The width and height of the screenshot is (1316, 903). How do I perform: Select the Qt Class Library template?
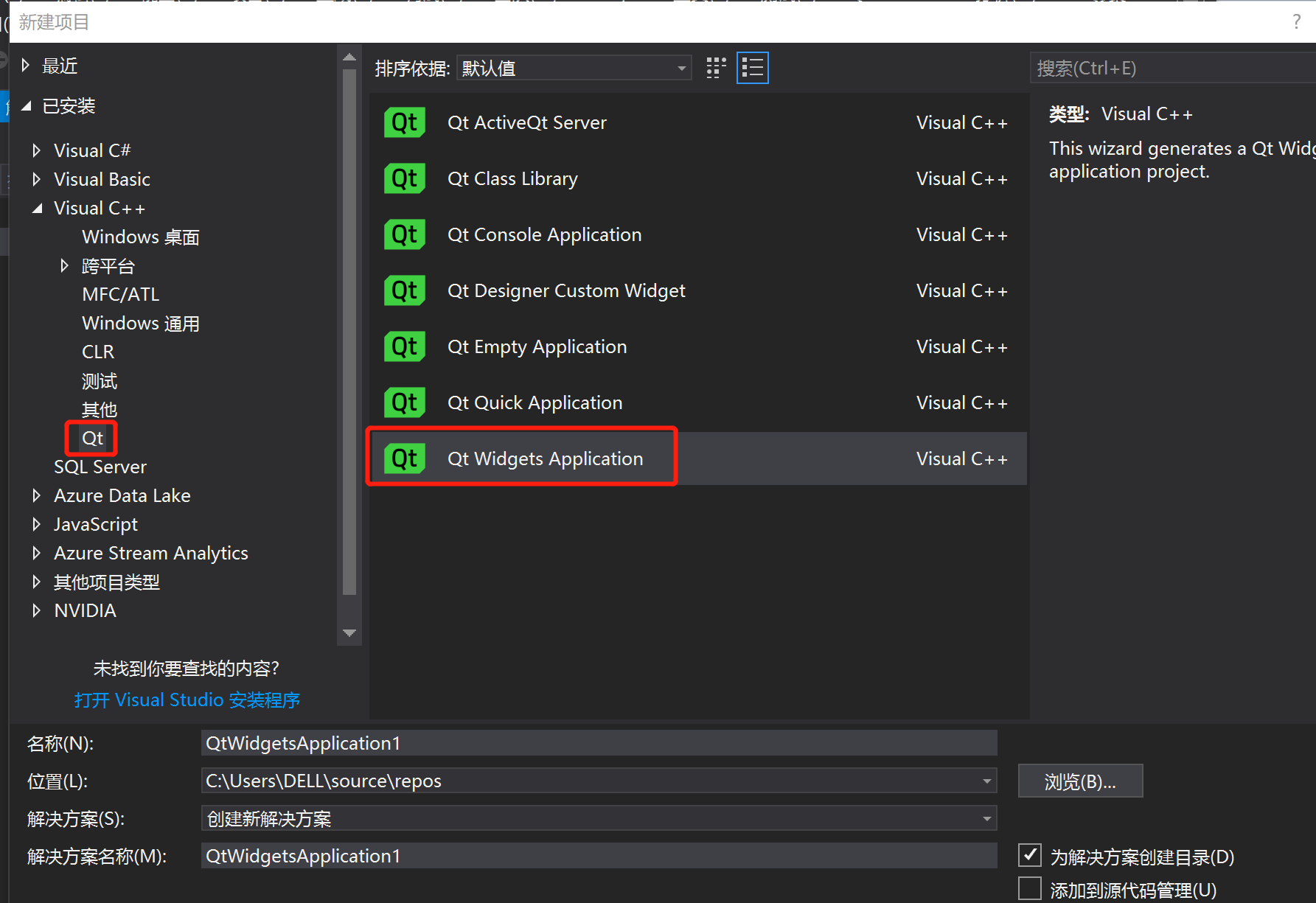[512, 178]
